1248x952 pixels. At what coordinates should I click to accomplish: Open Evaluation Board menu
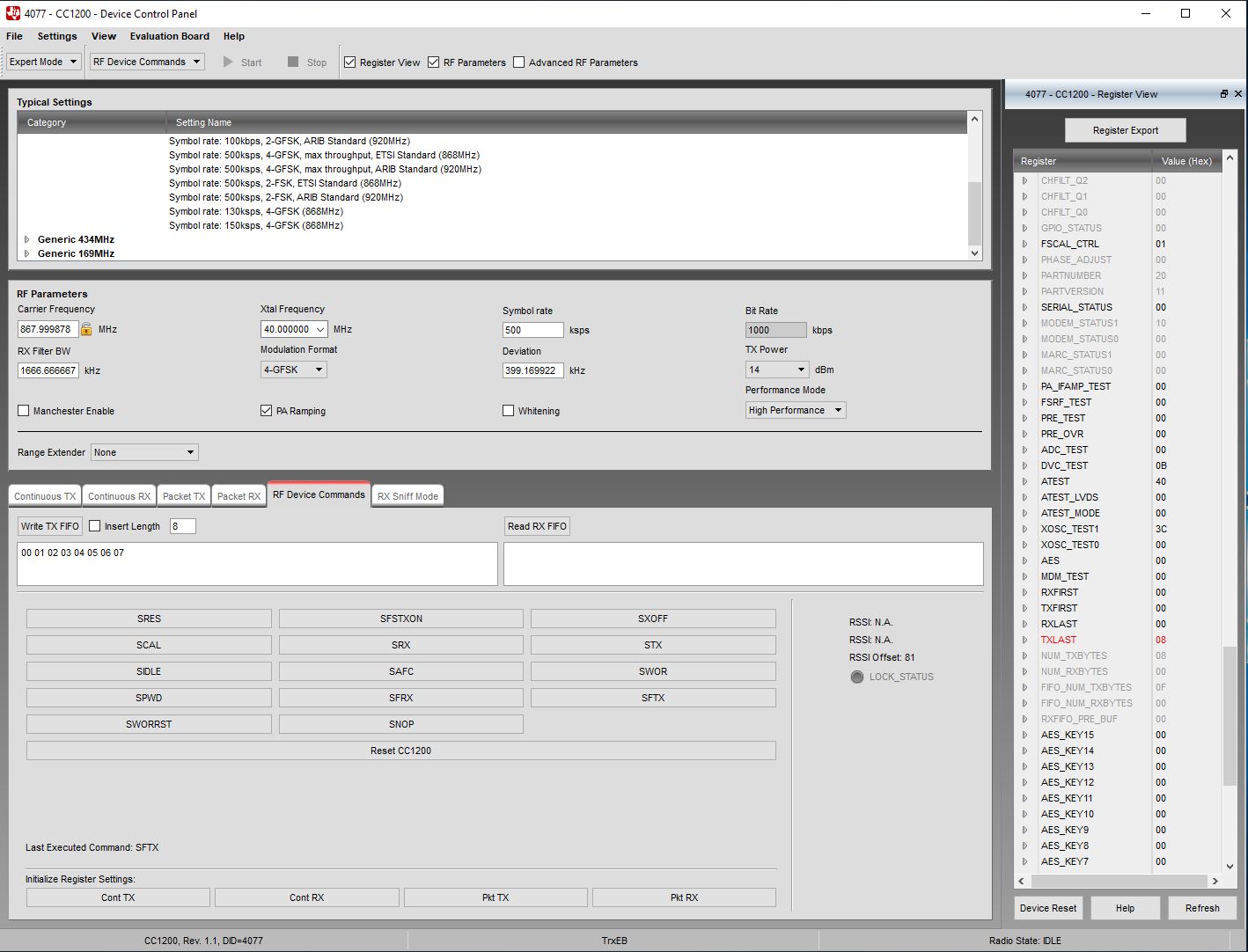(x=170, y=36)
